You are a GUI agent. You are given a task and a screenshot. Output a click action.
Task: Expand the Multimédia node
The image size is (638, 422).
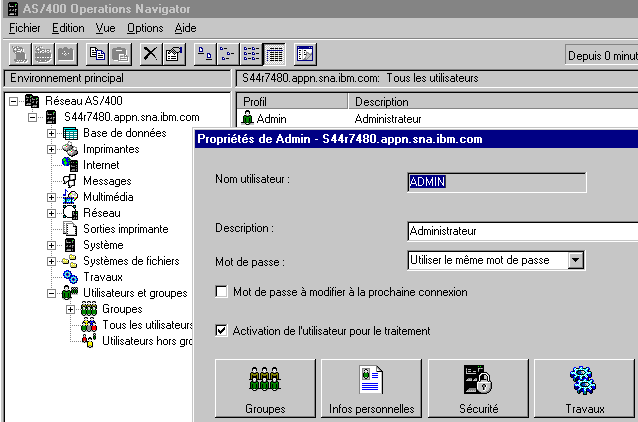(x=51, y=197)
